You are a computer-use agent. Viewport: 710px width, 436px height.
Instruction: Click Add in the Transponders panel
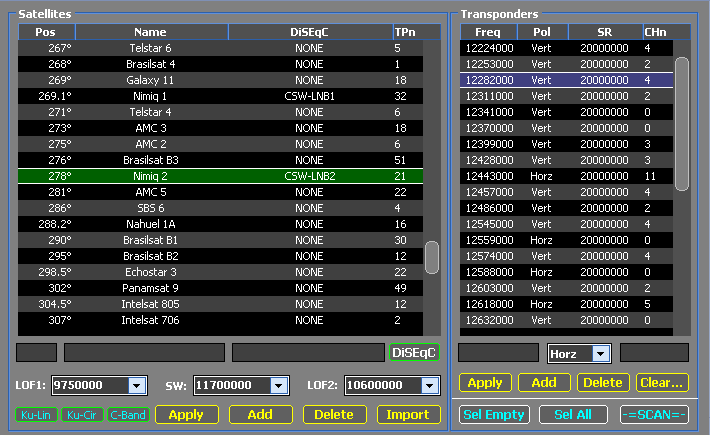point(544,383)
